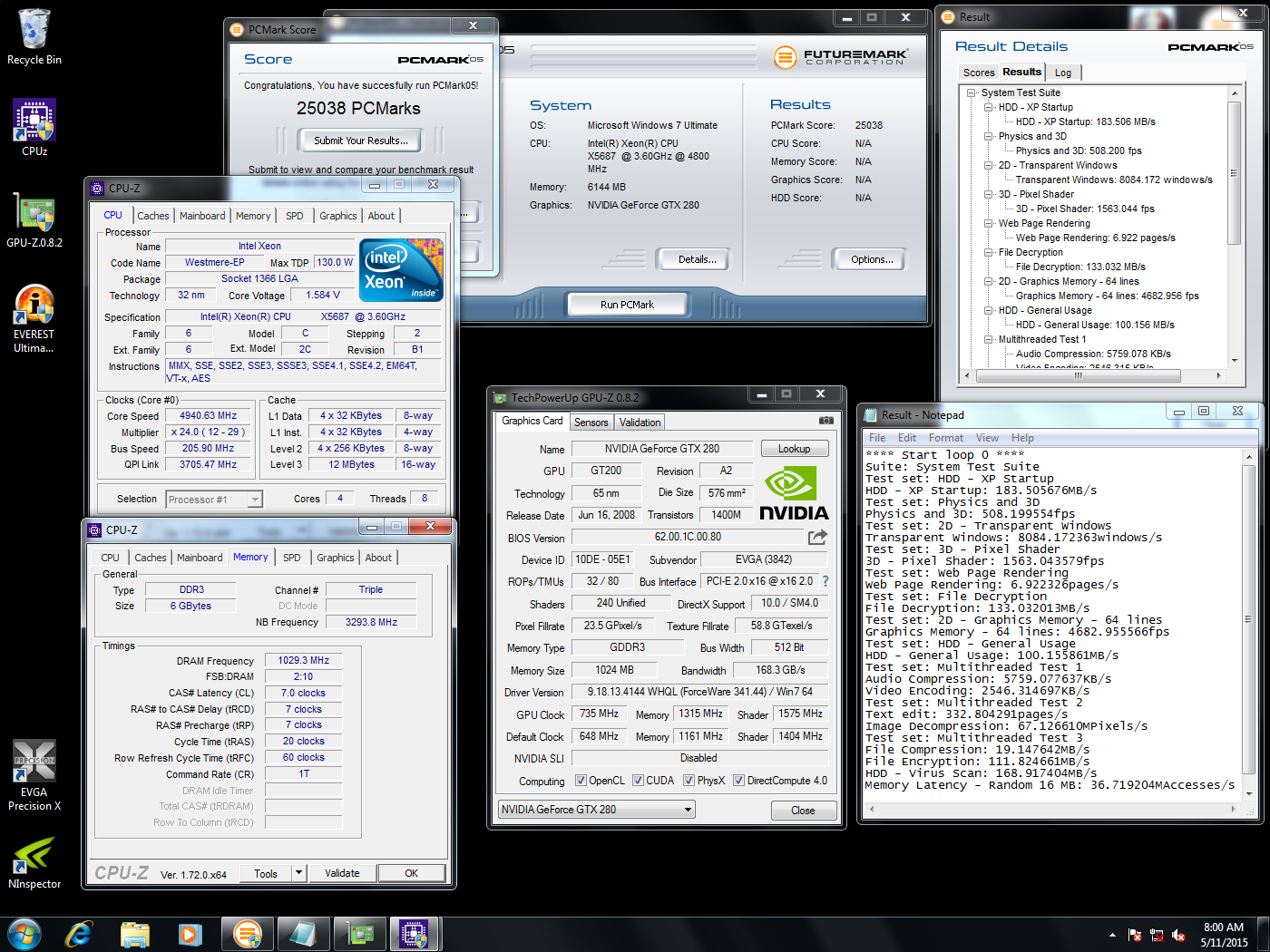Click the Close button in GPU-Z
This screenshot has height=952, width=1270.
(803, 811)
